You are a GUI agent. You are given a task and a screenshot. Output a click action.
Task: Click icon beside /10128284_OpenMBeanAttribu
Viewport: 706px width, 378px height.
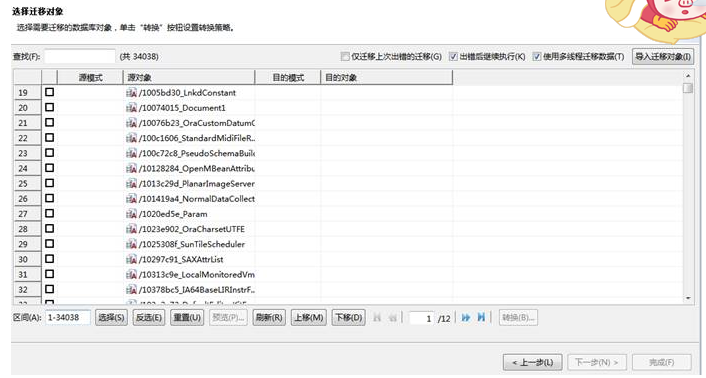(x=131, y=168)
